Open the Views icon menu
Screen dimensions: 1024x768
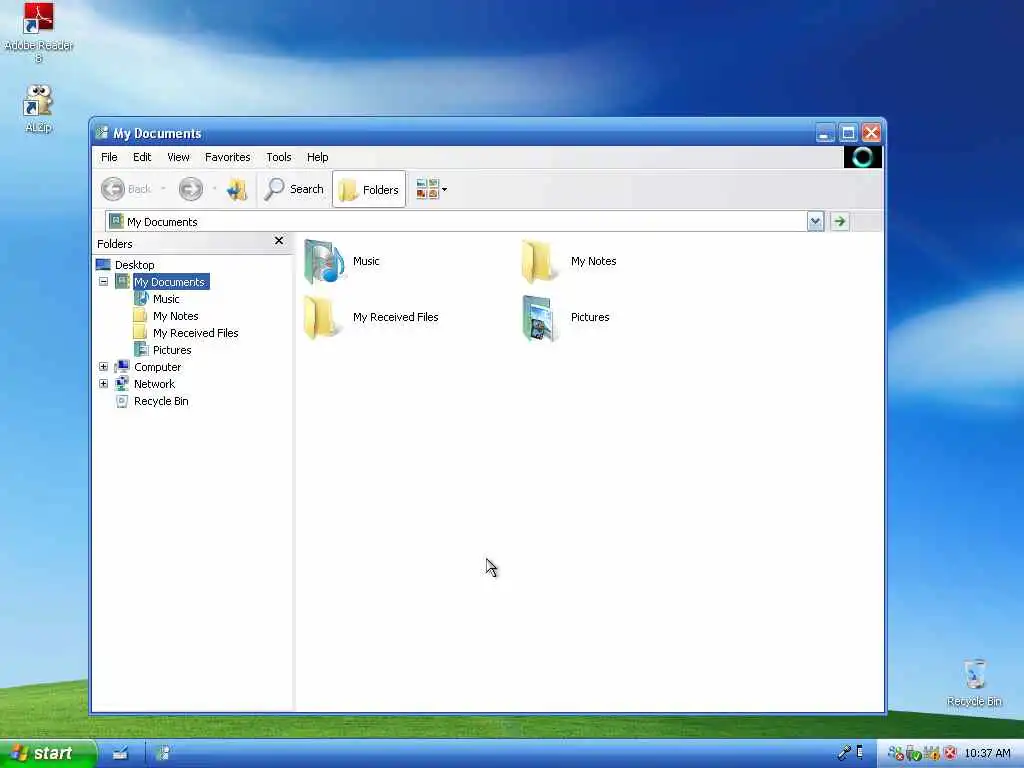click(432, 189)
